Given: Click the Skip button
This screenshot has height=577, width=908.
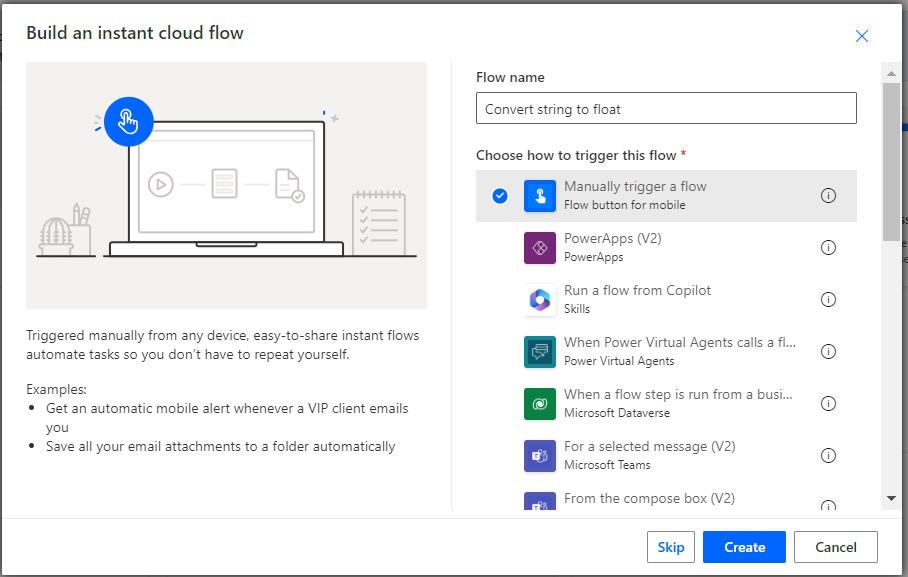Looking at the screenshot, I should pyautogui.click(x=671, y=547).
